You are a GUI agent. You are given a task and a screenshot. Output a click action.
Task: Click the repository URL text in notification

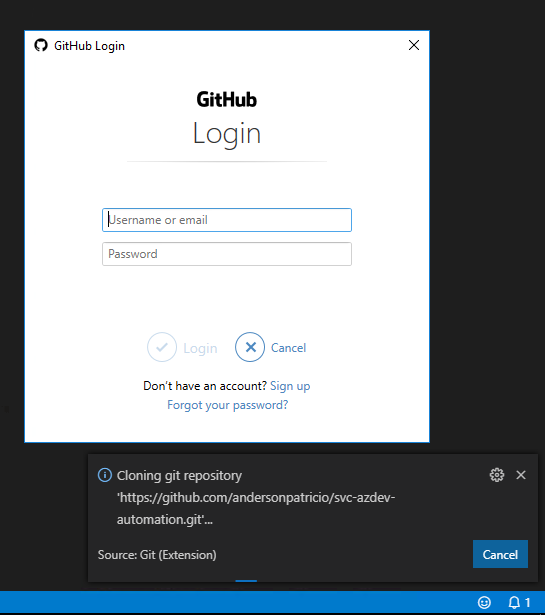pyautogui.click(x=256, y=508)
